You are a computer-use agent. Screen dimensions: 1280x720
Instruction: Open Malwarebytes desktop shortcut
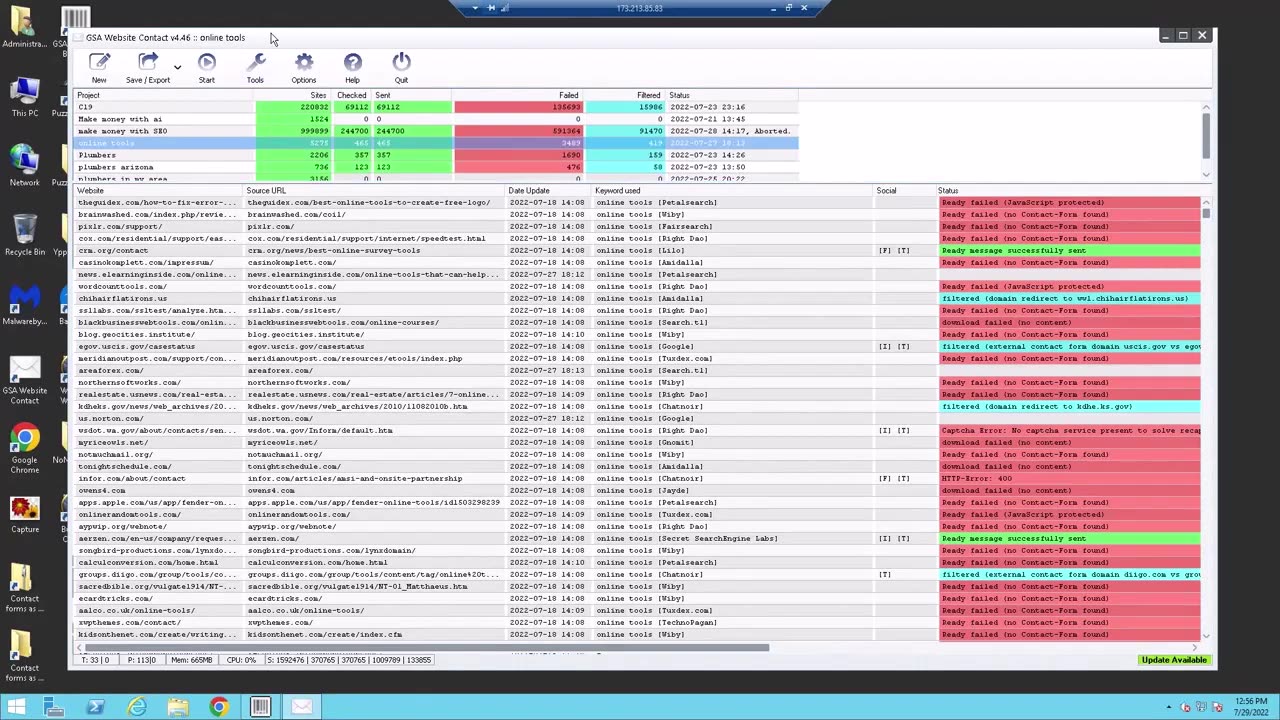(x=25, y=305)
